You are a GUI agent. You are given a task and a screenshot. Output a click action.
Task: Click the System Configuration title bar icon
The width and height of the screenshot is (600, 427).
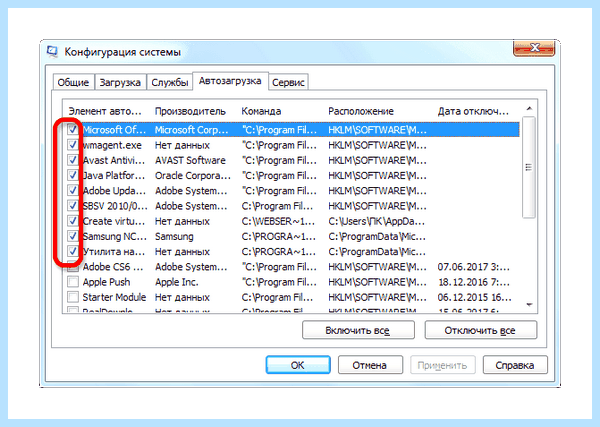pos(52,51)
